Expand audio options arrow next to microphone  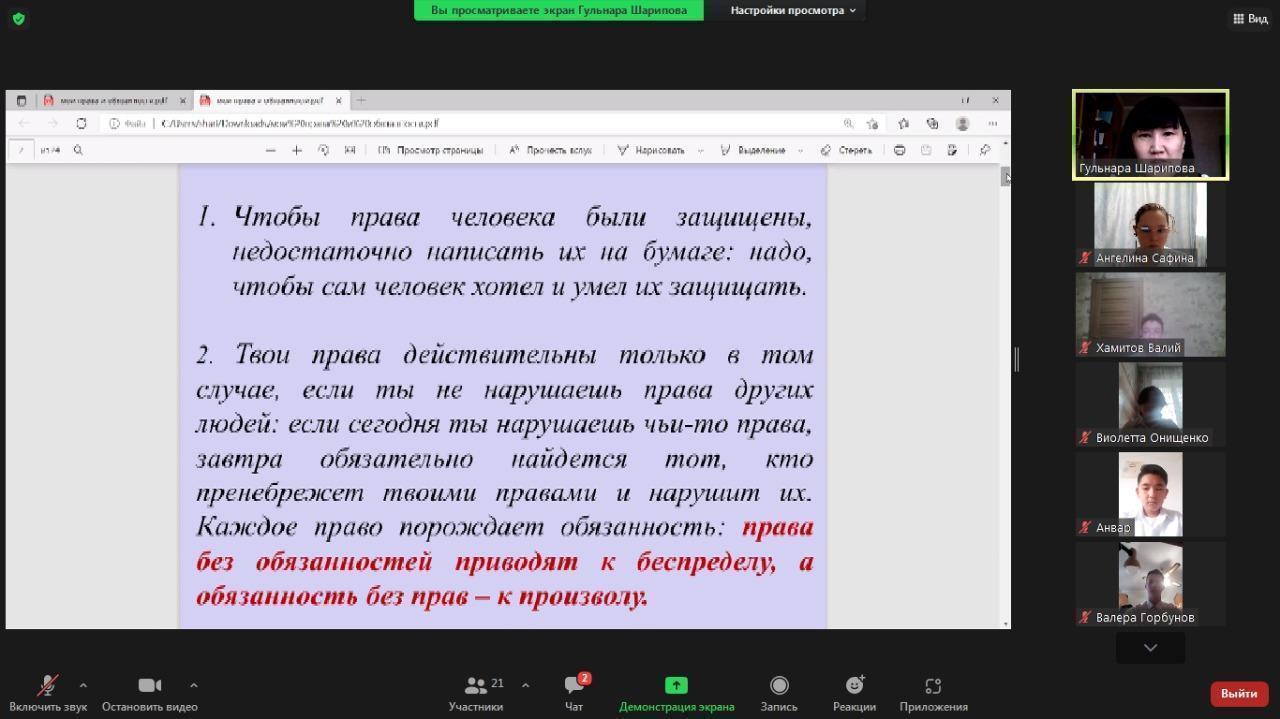(x=83, y=685)
